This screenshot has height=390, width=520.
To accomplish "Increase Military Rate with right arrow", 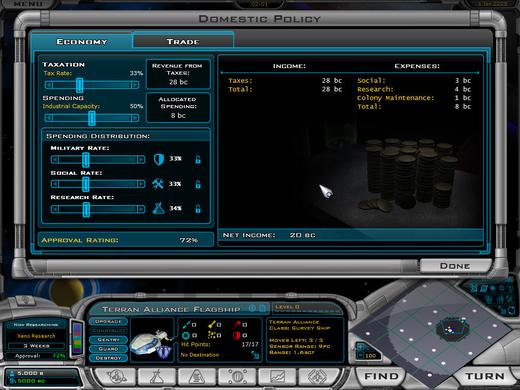I will [141, 160].
